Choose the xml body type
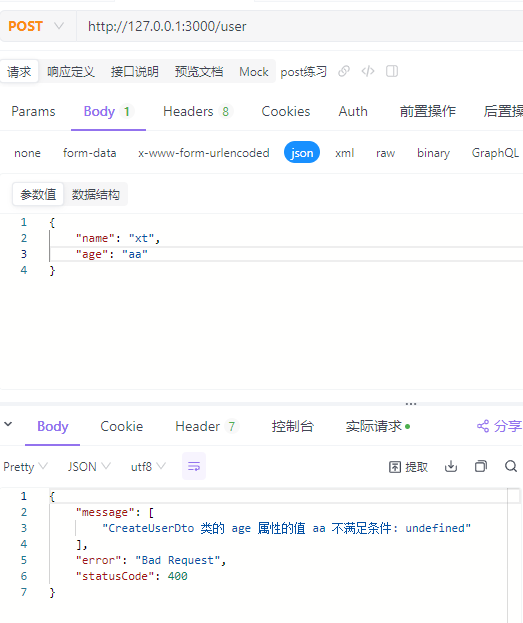 [344, 153]
